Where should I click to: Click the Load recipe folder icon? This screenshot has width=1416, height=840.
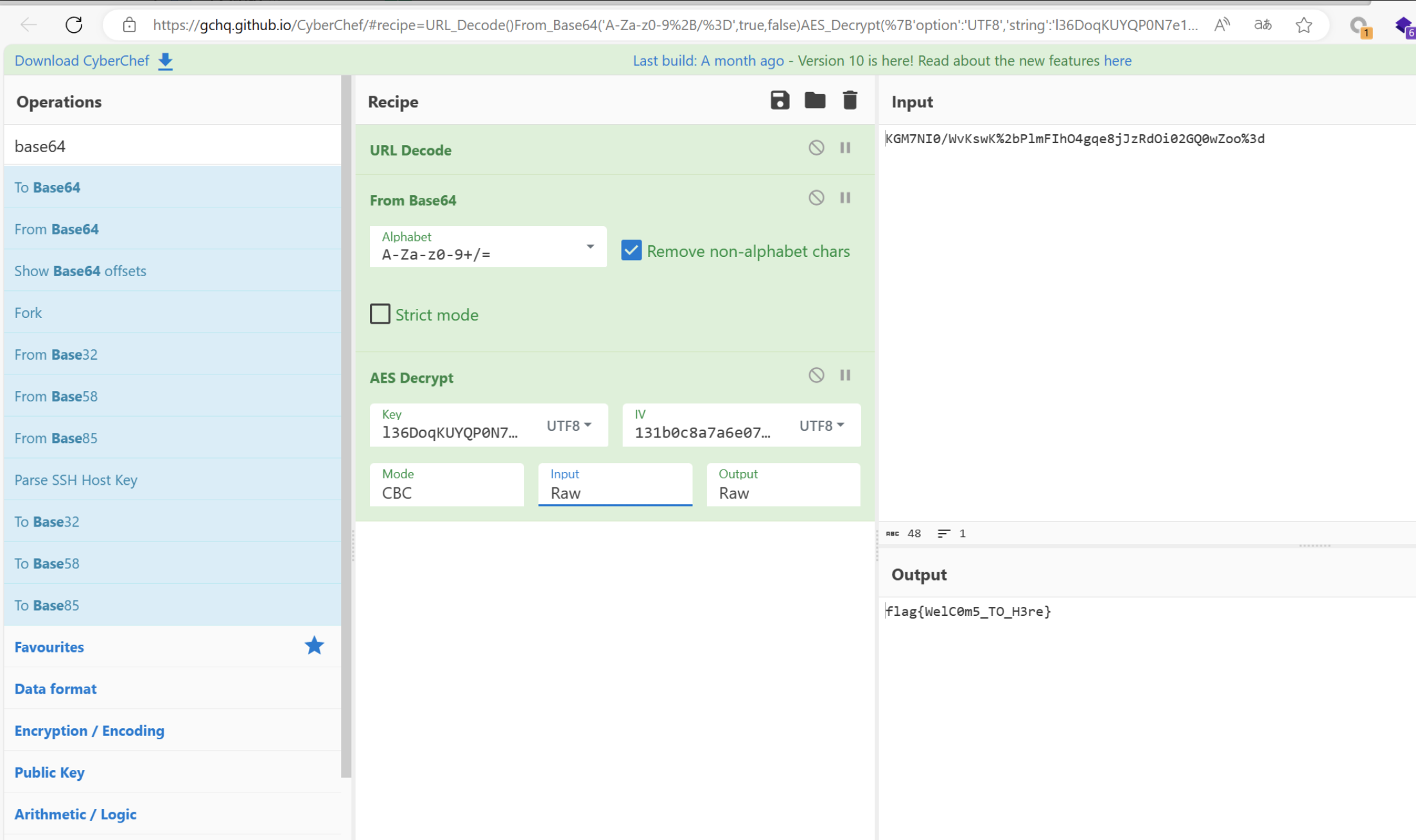(x=815, y=101)
